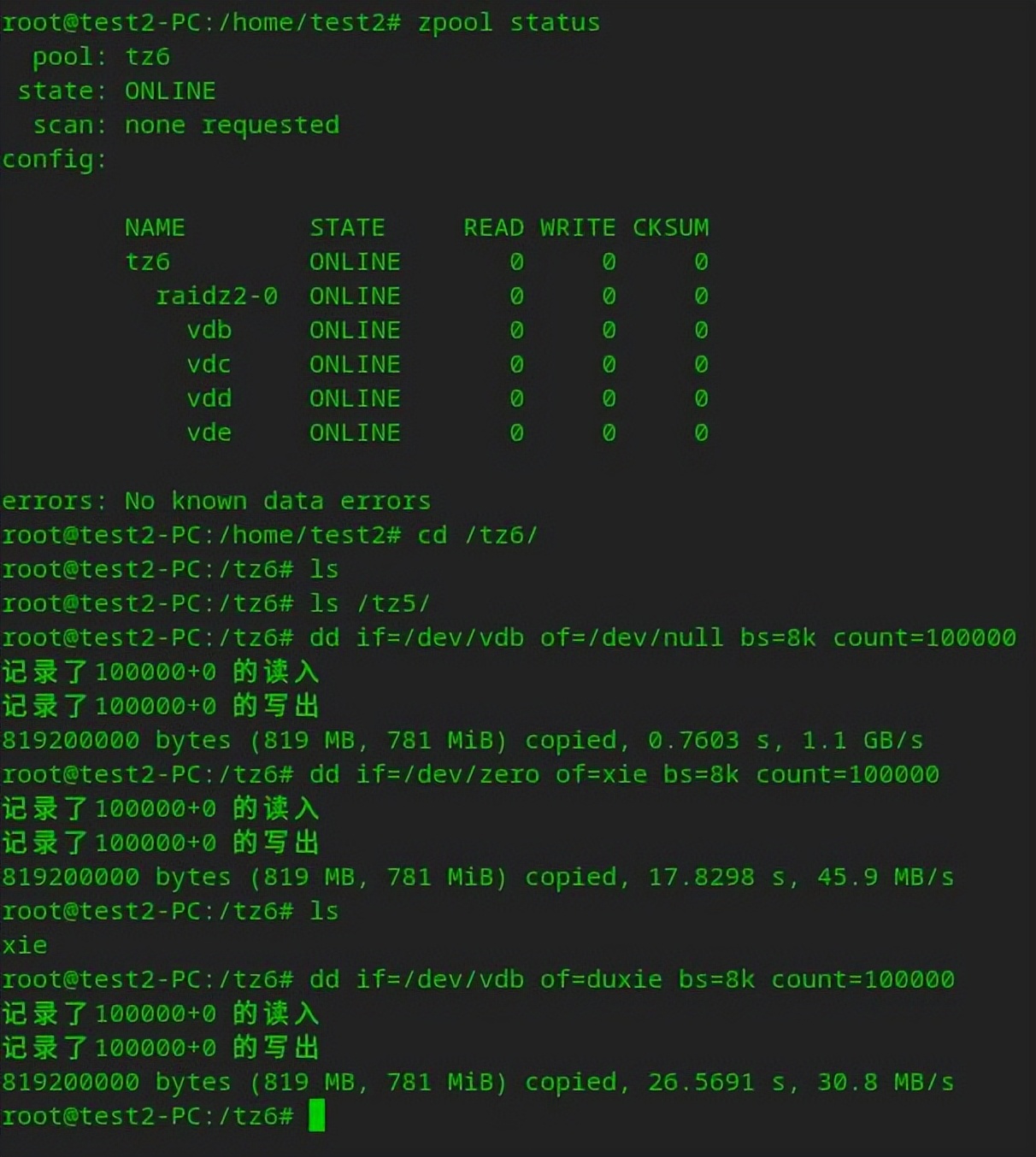
Task: Click the NAME column header
Action: pos(155,227)
